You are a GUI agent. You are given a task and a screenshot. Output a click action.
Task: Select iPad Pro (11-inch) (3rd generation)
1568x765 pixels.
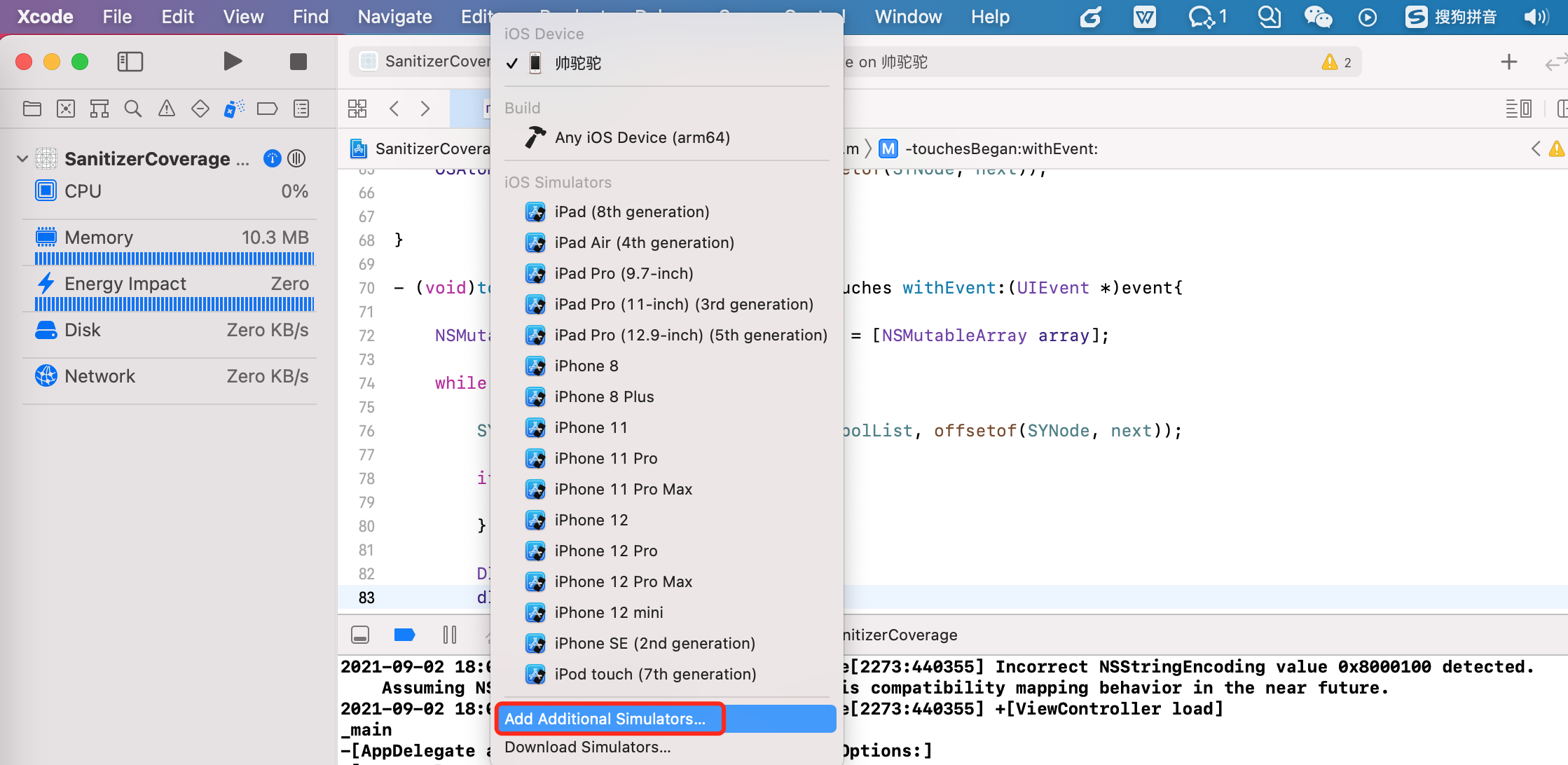[666, 304]
